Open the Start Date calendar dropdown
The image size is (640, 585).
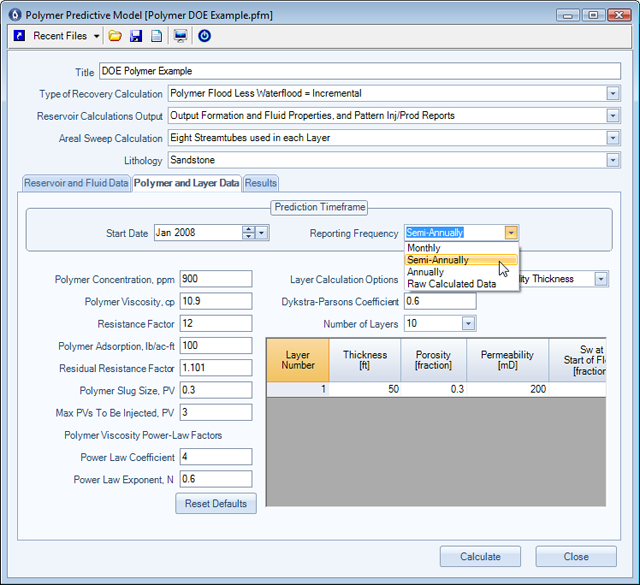tap(262, 233)
